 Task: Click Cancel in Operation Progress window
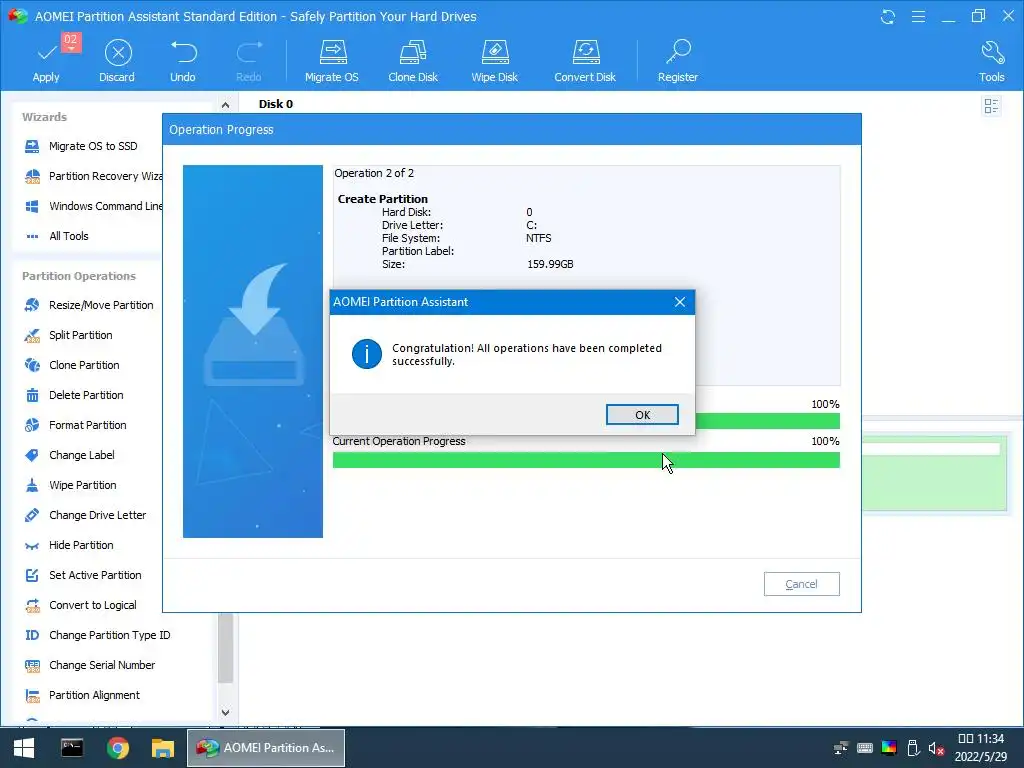801,584
